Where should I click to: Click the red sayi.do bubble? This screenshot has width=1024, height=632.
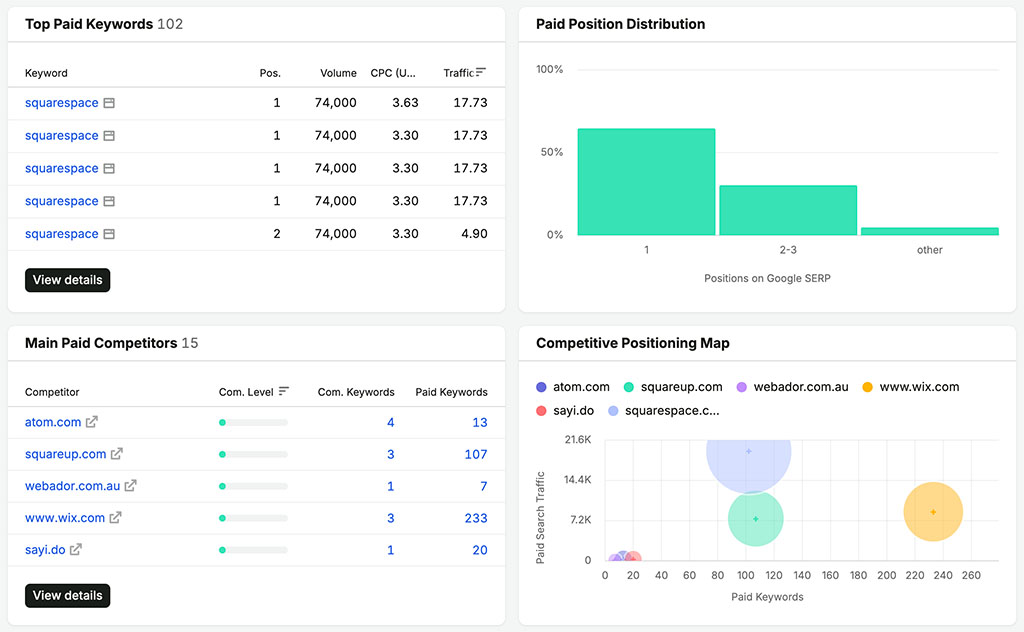(x=633, y=557)
